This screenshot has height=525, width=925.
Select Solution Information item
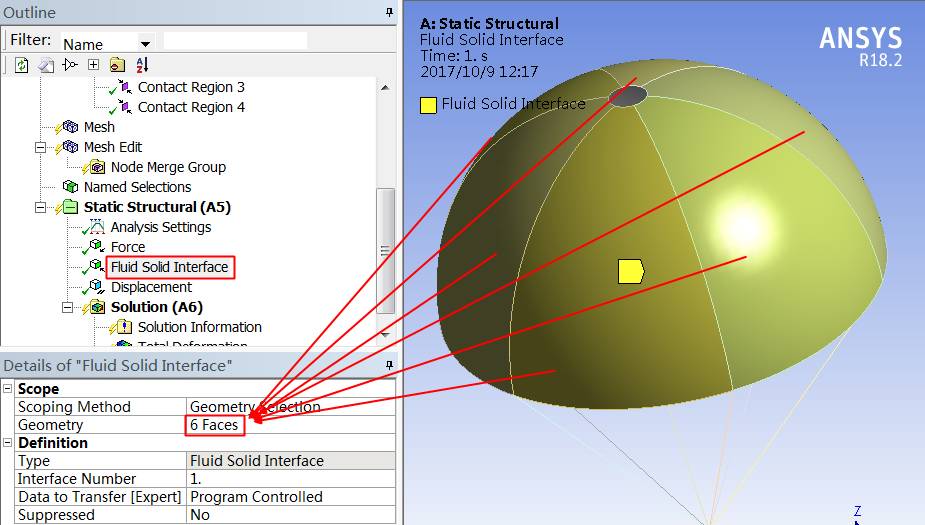click(x=199, y=327)
